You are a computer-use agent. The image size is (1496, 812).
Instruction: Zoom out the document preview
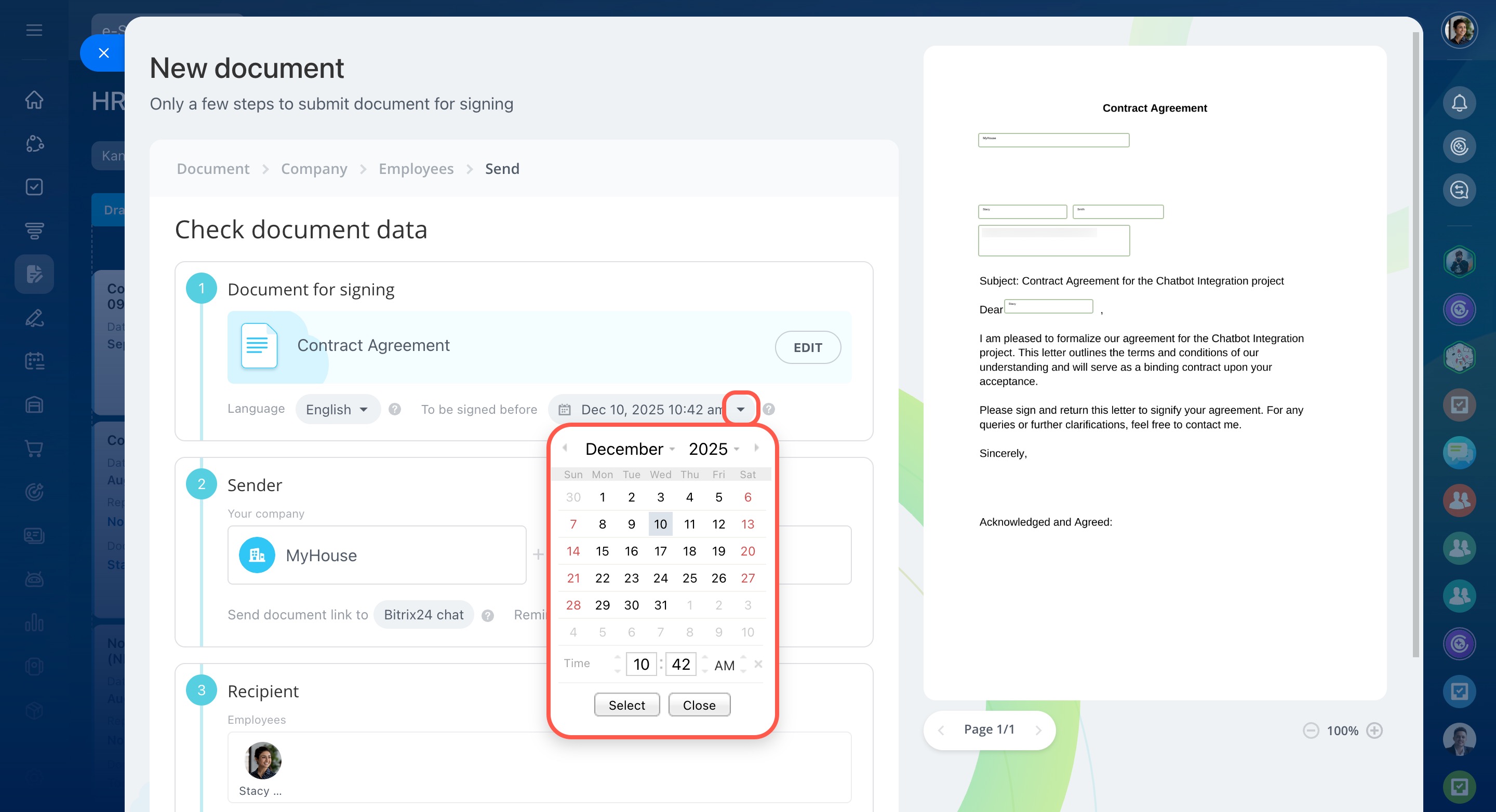(1311, 730)
